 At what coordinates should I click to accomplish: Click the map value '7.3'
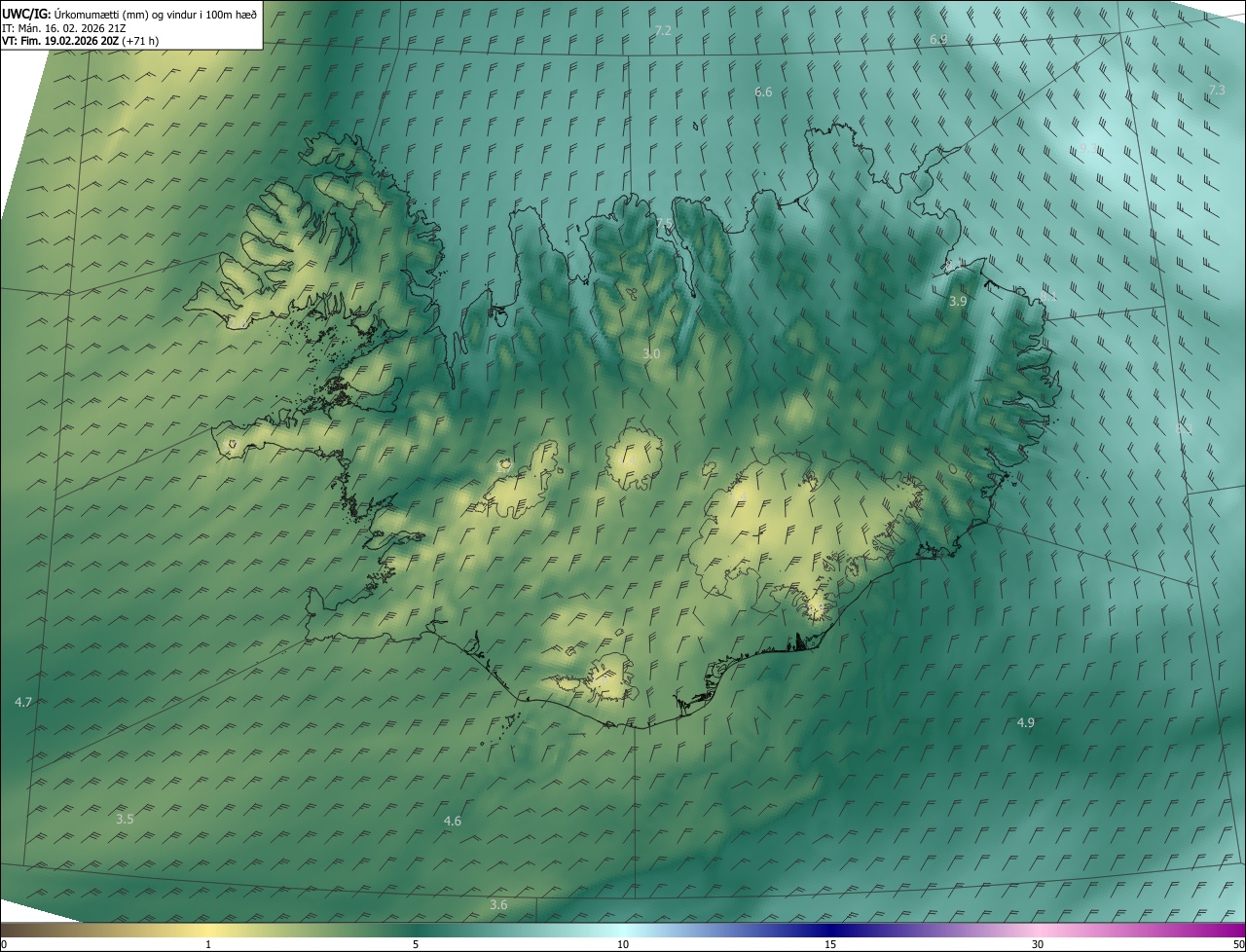pyautogui.click(x=1217, y=90)
